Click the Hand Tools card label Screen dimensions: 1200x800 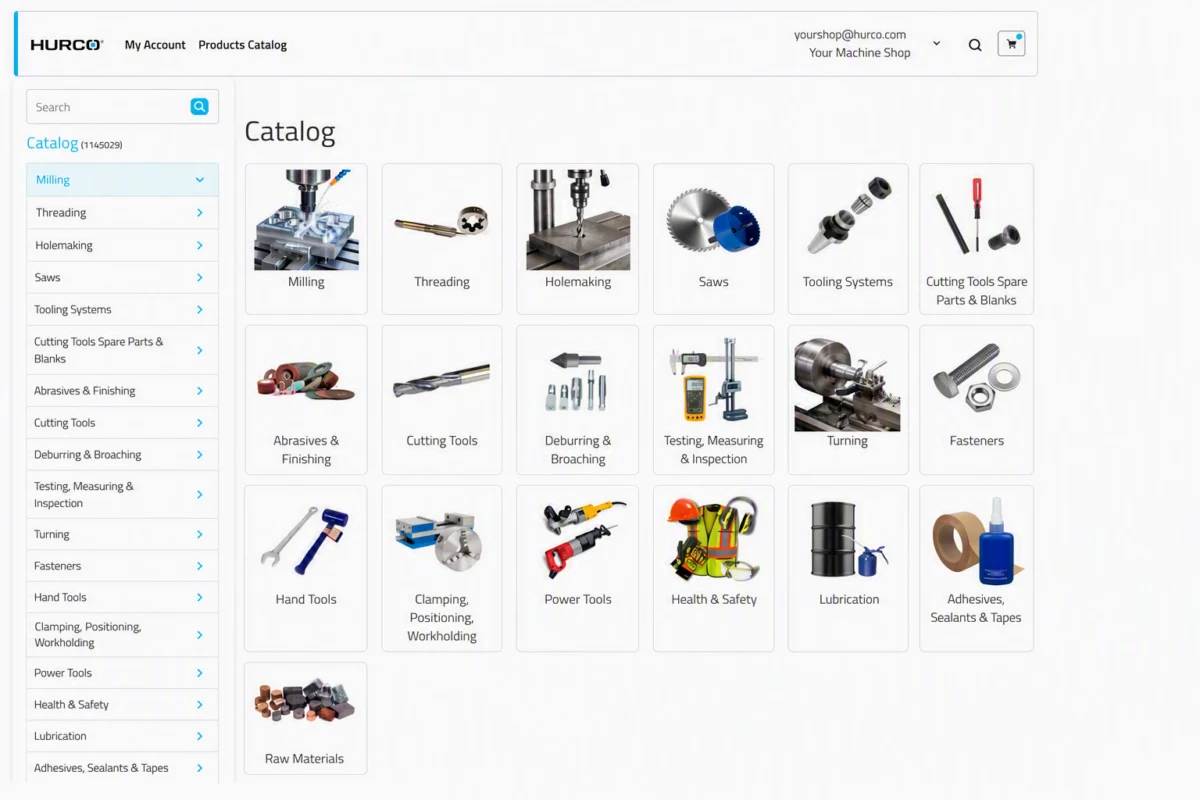(x=306, y=599)
